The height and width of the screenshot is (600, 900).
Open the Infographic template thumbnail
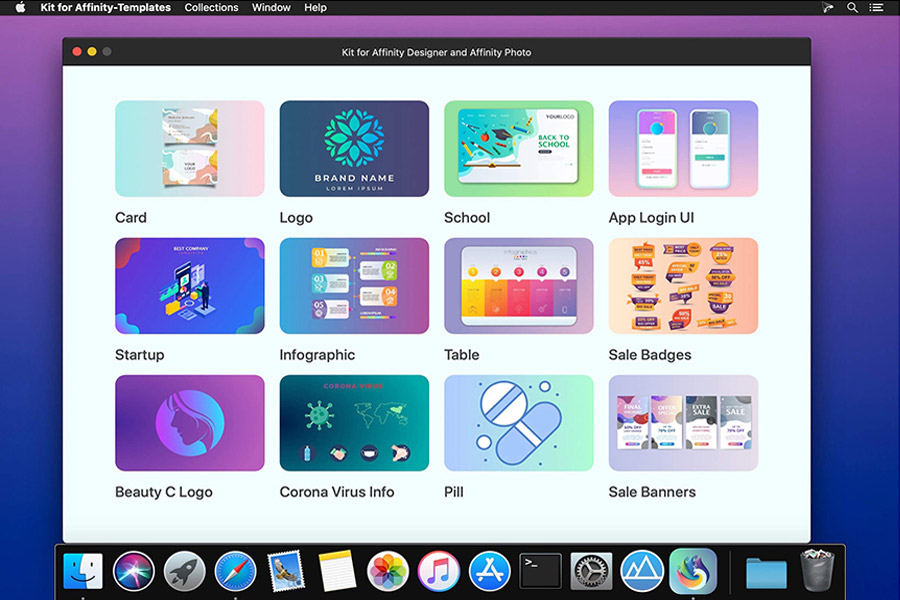[x=354, y=286]
